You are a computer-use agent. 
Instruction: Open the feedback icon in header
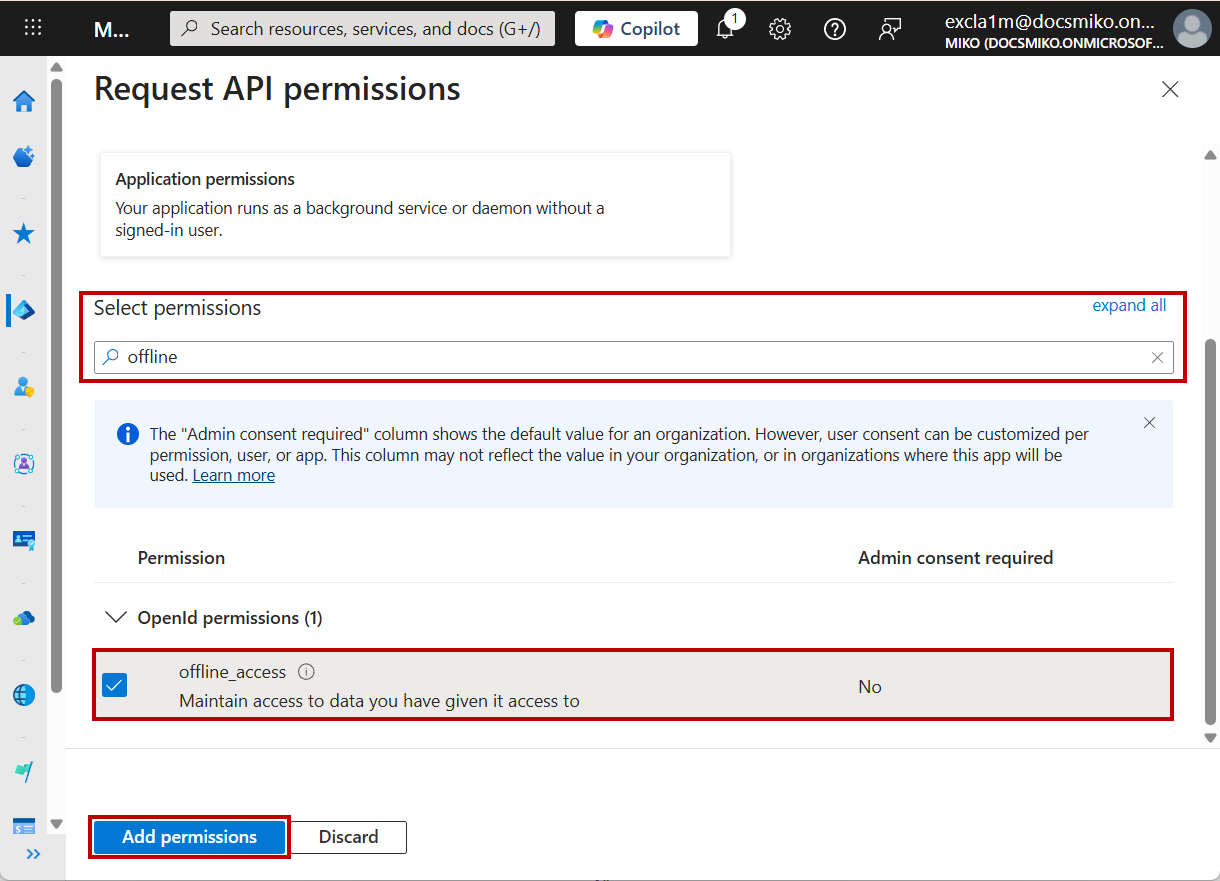(x=889, y=29)
